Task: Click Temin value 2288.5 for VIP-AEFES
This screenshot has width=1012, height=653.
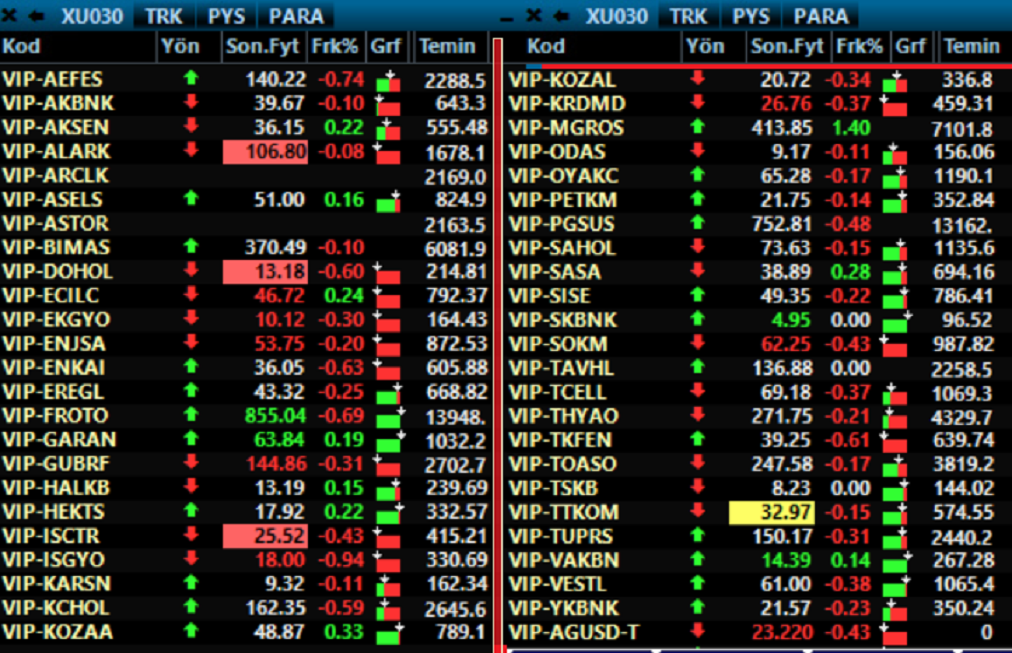Action: pos(455,81)
